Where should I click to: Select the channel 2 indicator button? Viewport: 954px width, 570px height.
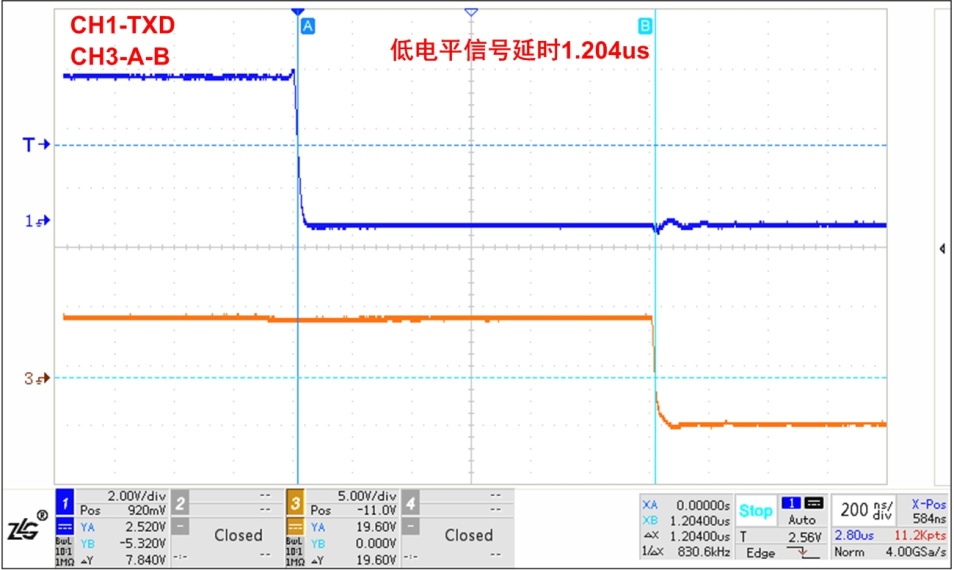tap(179, 503)
